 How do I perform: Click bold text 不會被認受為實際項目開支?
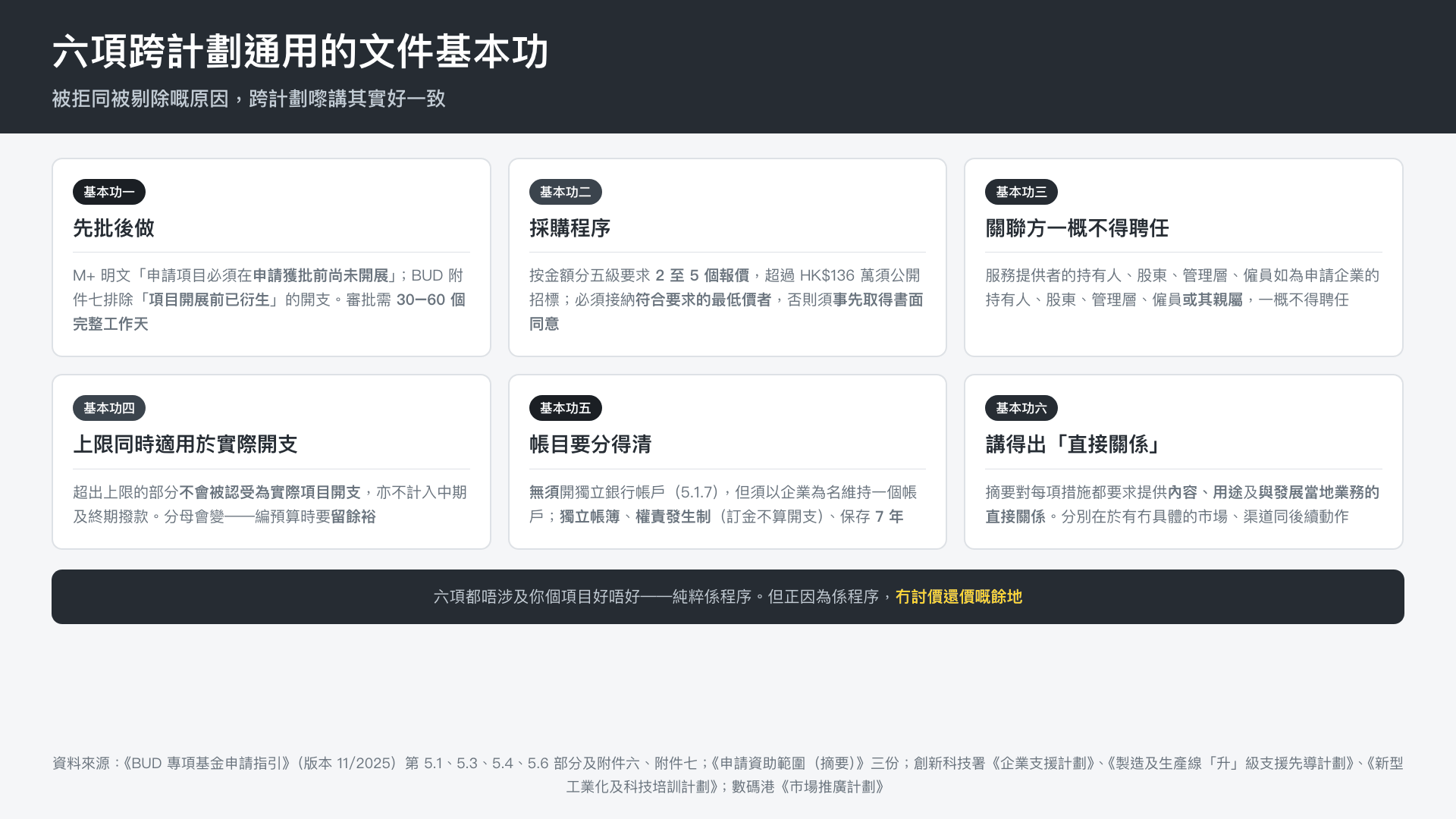point(270,492)
